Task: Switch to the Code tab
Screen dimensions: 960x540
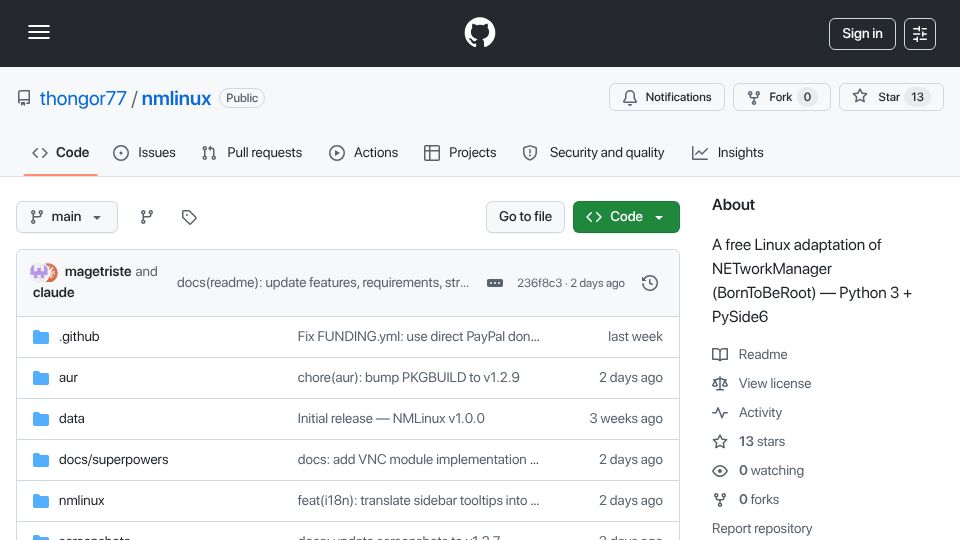Action: click(61, 152)
